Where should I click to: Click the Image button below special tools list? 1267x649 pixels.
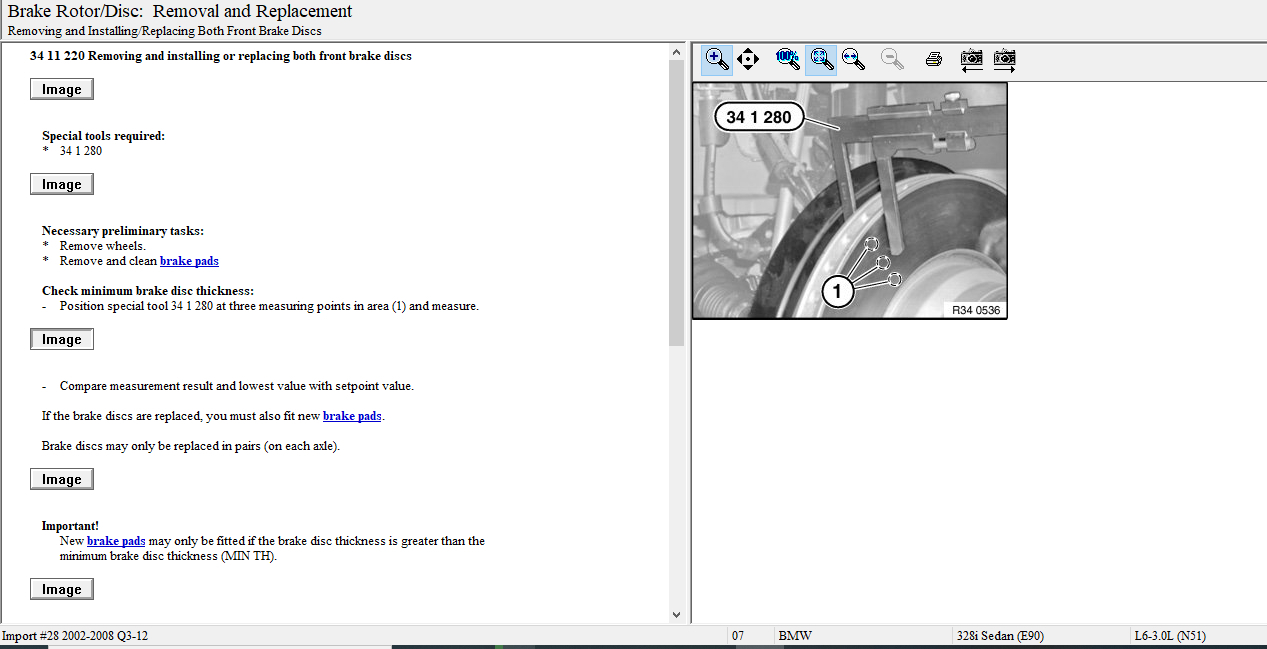62,184
